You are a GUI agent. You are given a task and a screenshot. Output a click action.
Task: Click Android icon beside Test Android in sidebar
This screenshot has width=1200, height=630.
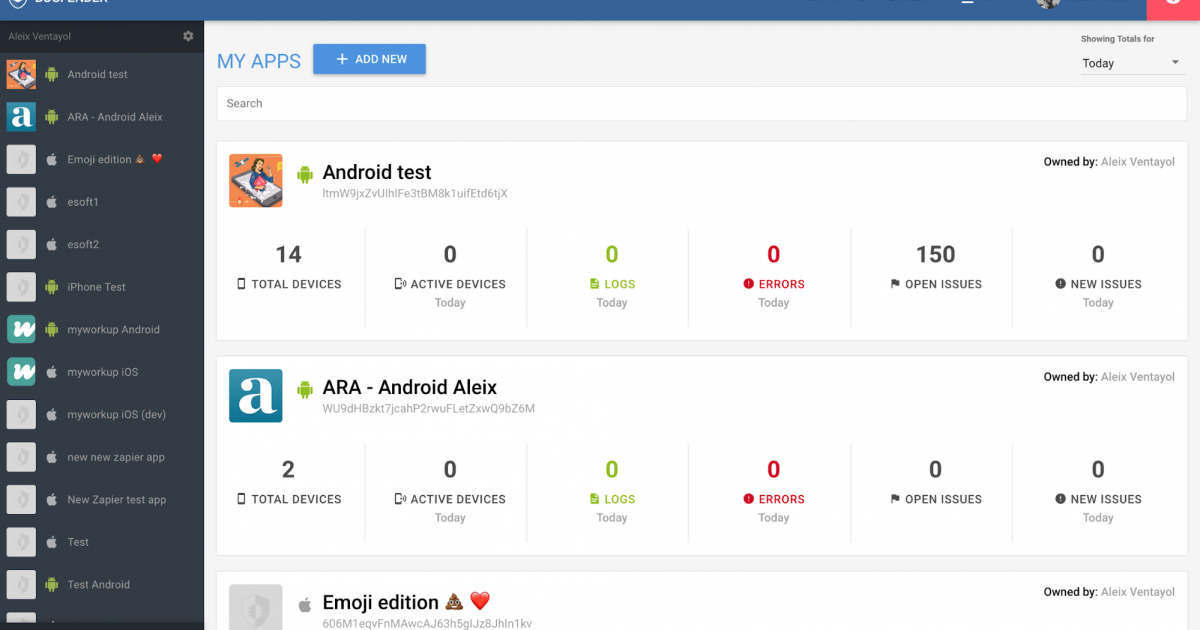click(x=52, y=584)
